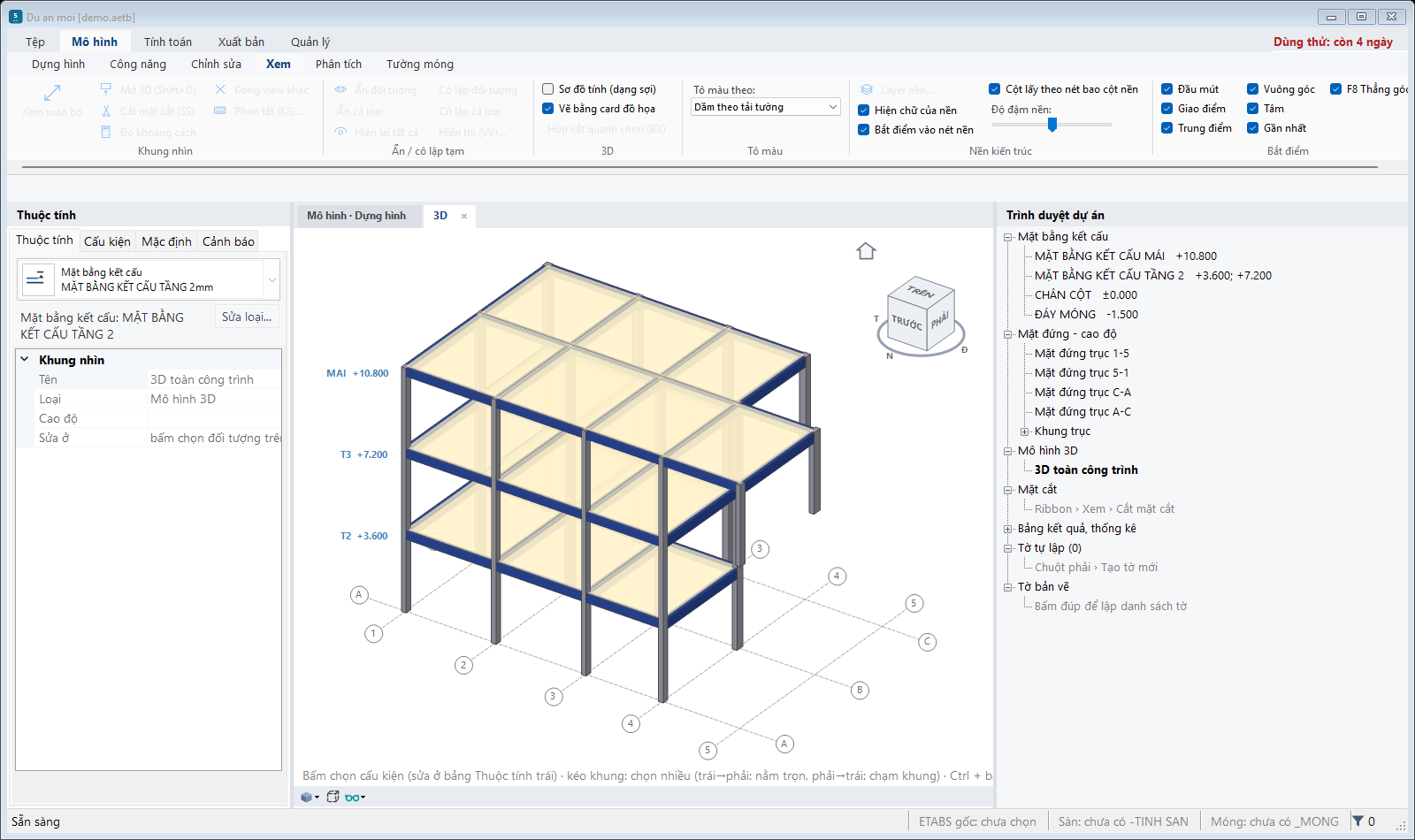Collapse the Mặt bằng kết cấu tree node
Image resolution: width=1415 pixels, height=840 pixels.
pyautogui.click(x=1008, y=237)
